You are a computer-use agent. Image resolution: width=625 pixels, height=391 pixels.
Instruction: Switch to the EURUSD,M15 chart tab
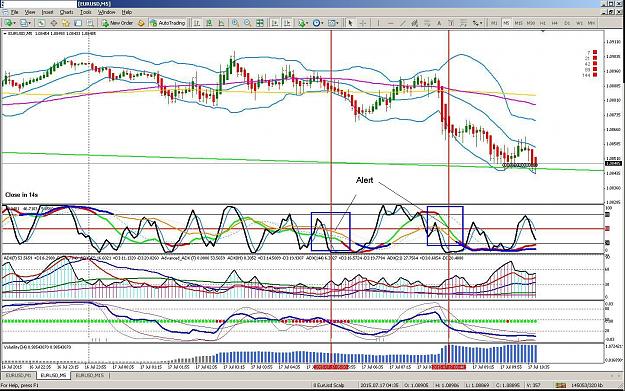click(90, 375)
